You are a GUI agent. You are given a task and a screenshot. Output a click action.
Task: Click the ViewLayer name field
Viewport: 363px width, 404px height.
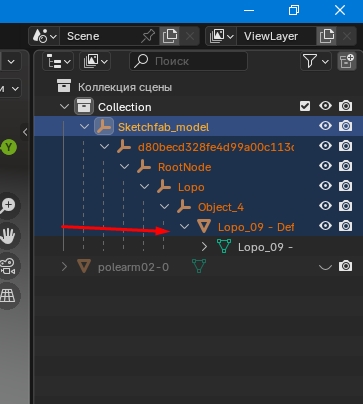[x=276, y=36]
